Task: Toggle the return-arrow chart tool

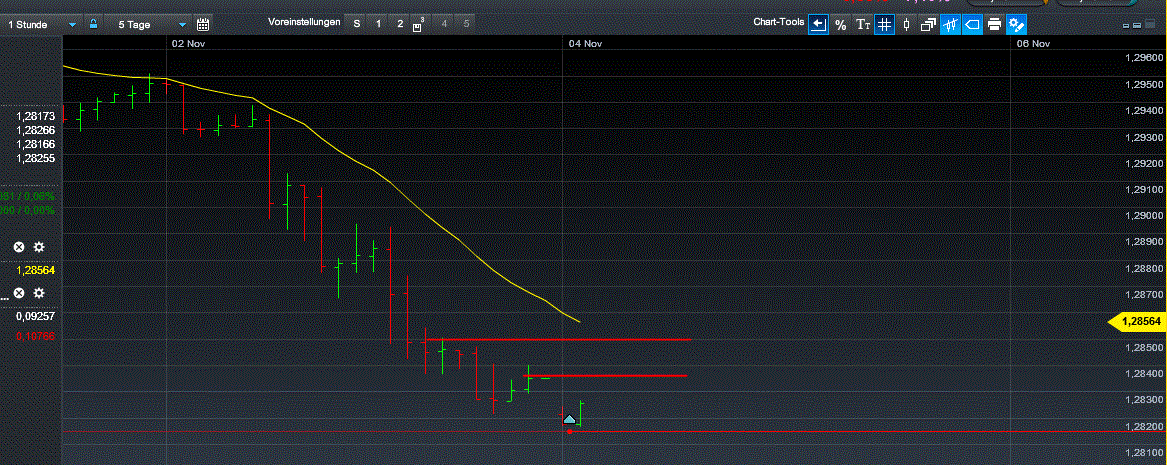Action: coord(819,25)
